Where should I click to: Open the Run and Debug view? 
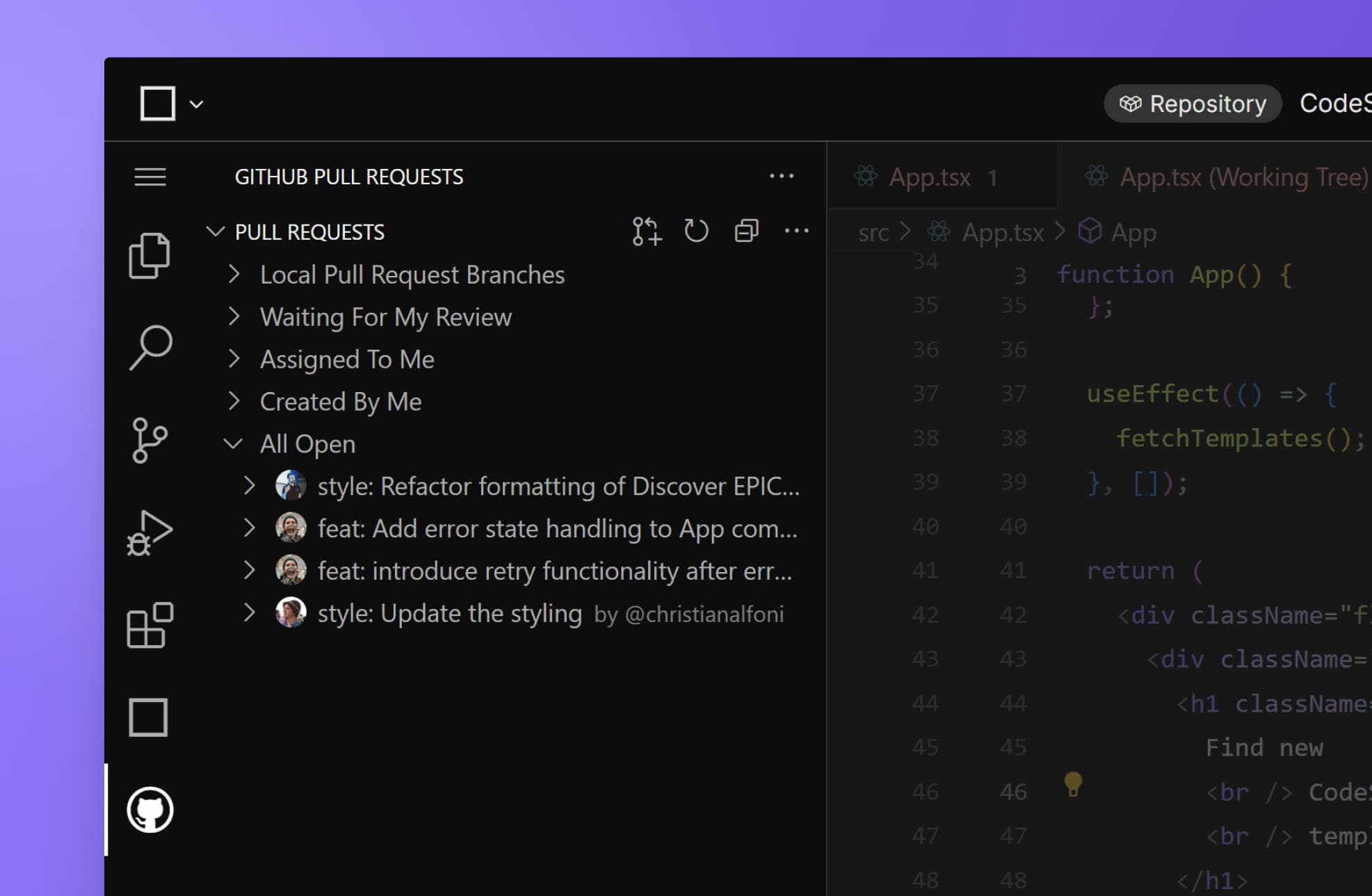coord(148,532)
